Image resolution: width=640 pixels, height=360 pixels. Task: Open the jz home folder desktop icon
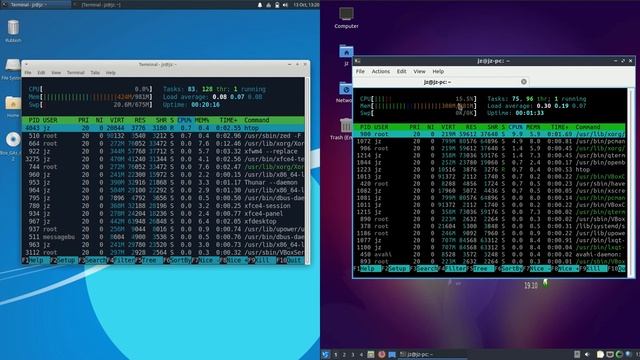tap(346, 52)
